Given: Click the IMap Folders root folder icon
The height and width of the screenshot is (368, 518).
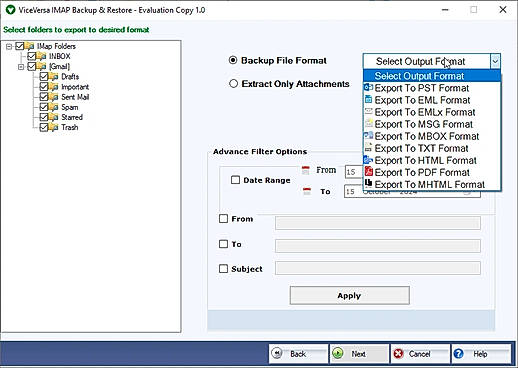Looking at the screenshot, I should tap(30, 46).
